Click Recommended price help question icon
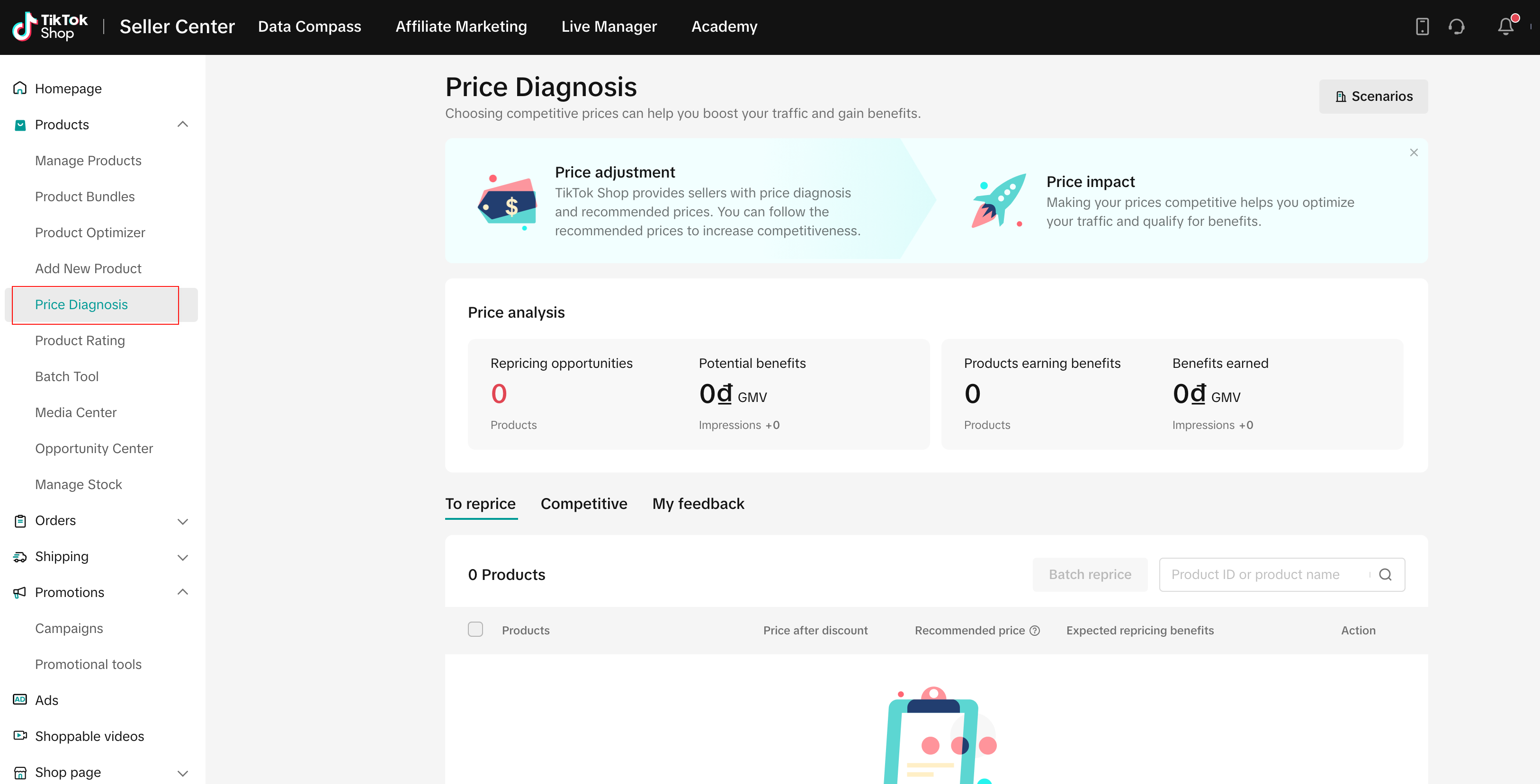1540x784 pixels. point(1035,631)
